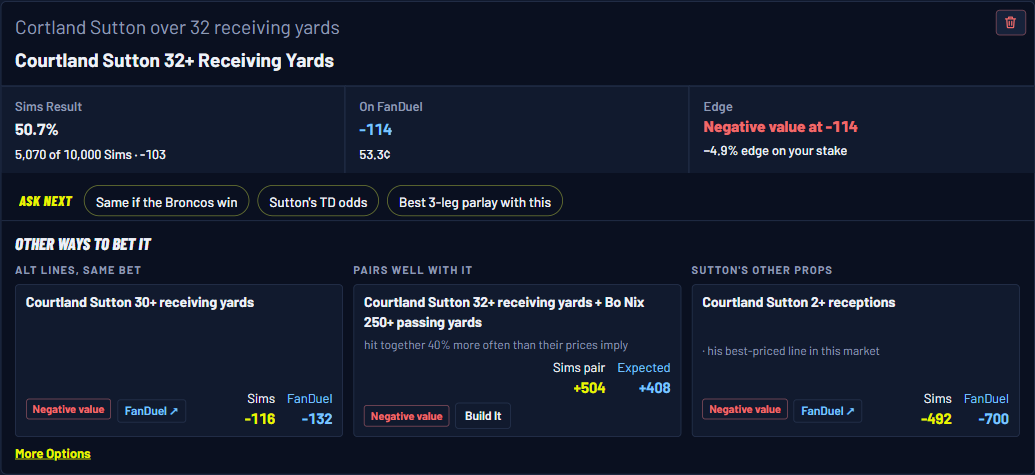
Task: Ask 'Same if the Broncos win'
Action: pyautogui.click(x=166, y=202)
